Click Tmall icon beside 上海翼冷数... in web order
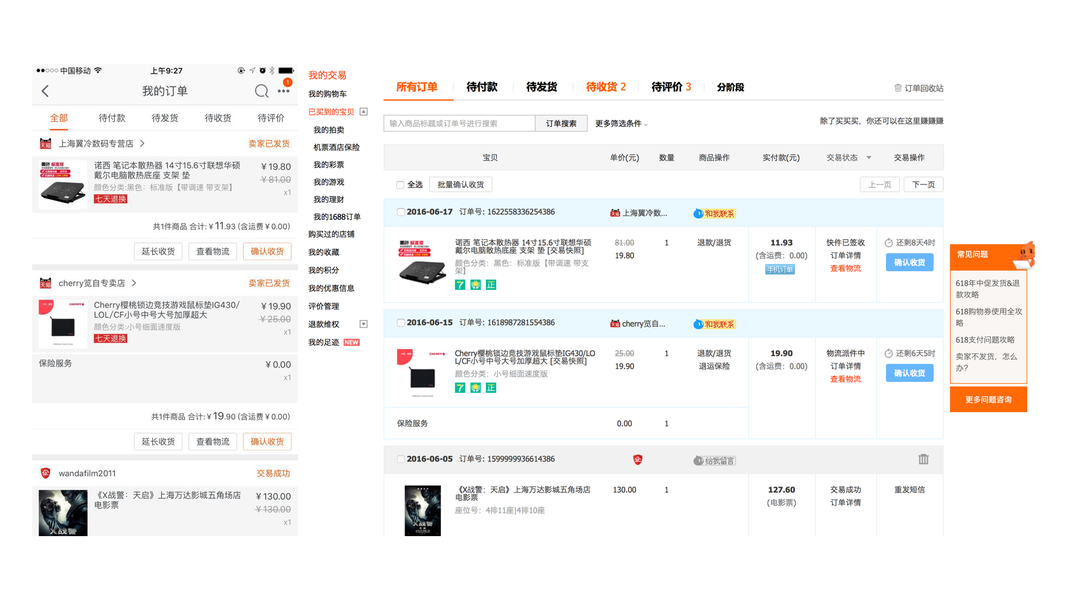This screenshot has height=600, width=1067. pos(615,213)
